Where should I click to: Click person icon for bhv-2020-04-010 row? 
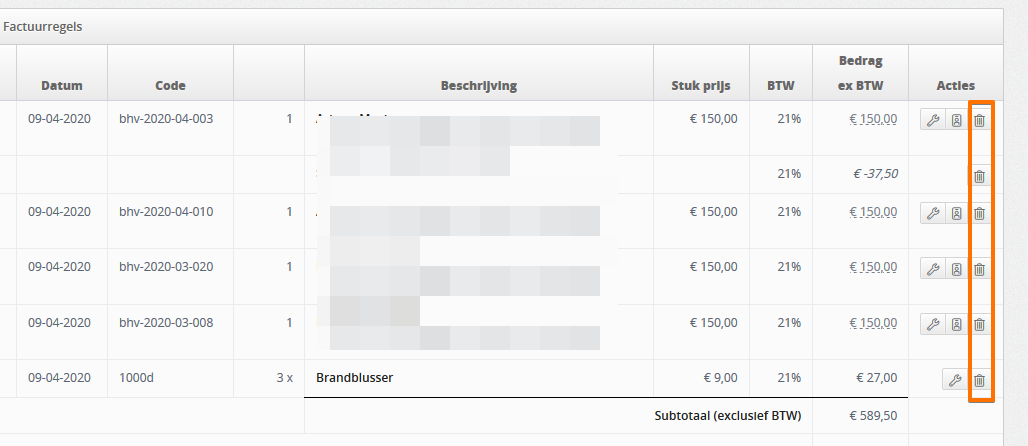957,213
